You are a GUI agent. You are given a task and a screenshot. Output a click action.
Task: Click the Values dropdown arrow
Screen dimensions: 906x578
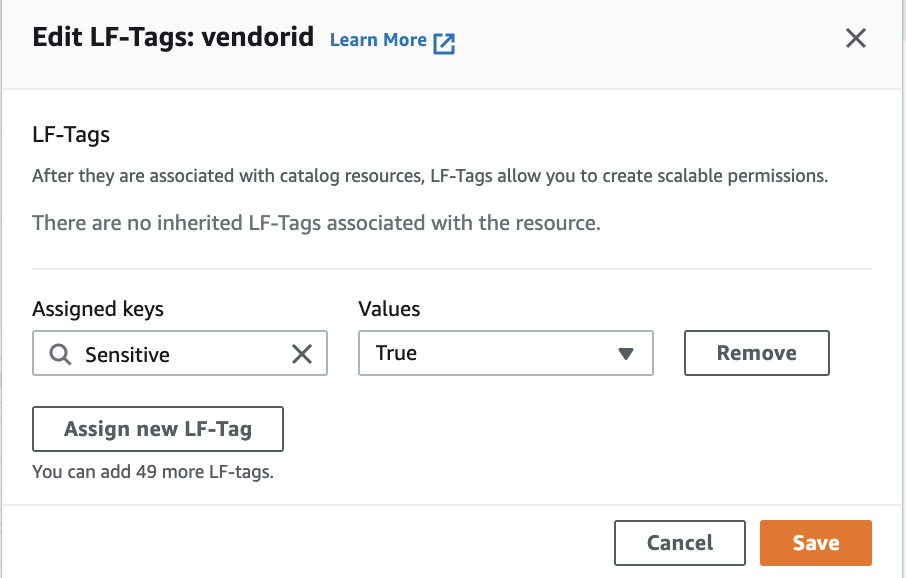626,353
